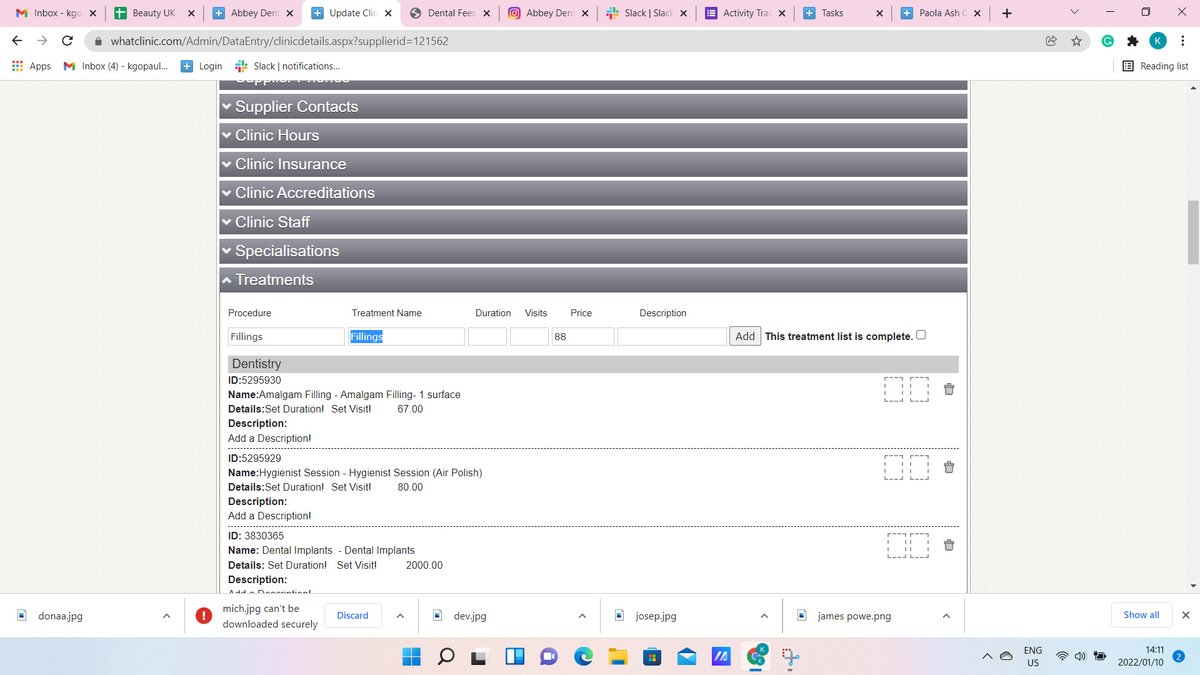
Task: Switch to the Dental Fees browser tab
Action: point(449,13)
